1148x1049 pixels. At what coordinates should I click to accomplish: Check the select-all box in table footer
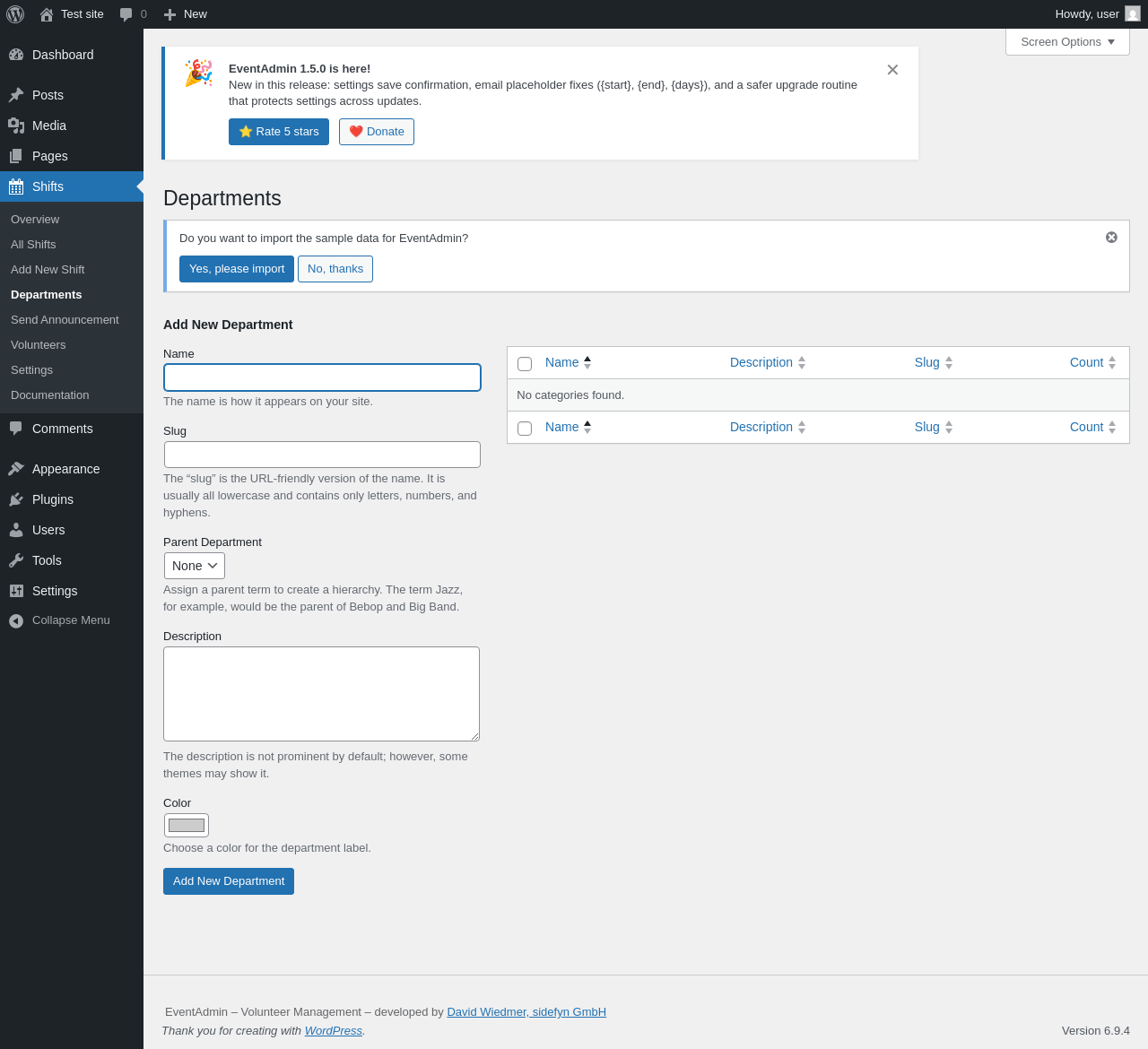click(525, 429)
